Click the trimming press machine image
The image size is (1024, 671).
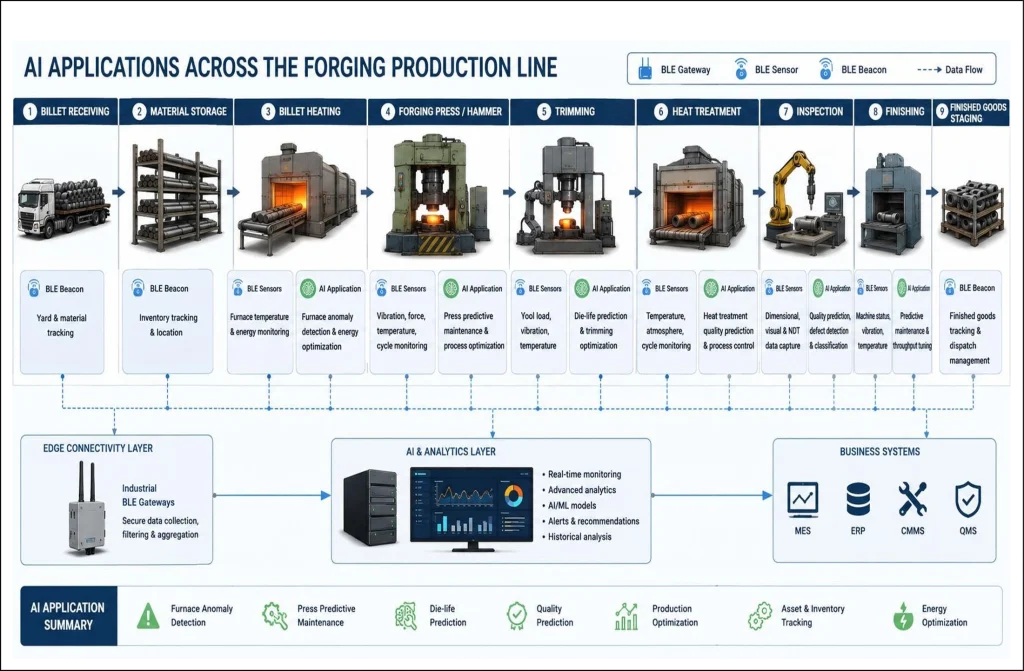coord(567,196)
